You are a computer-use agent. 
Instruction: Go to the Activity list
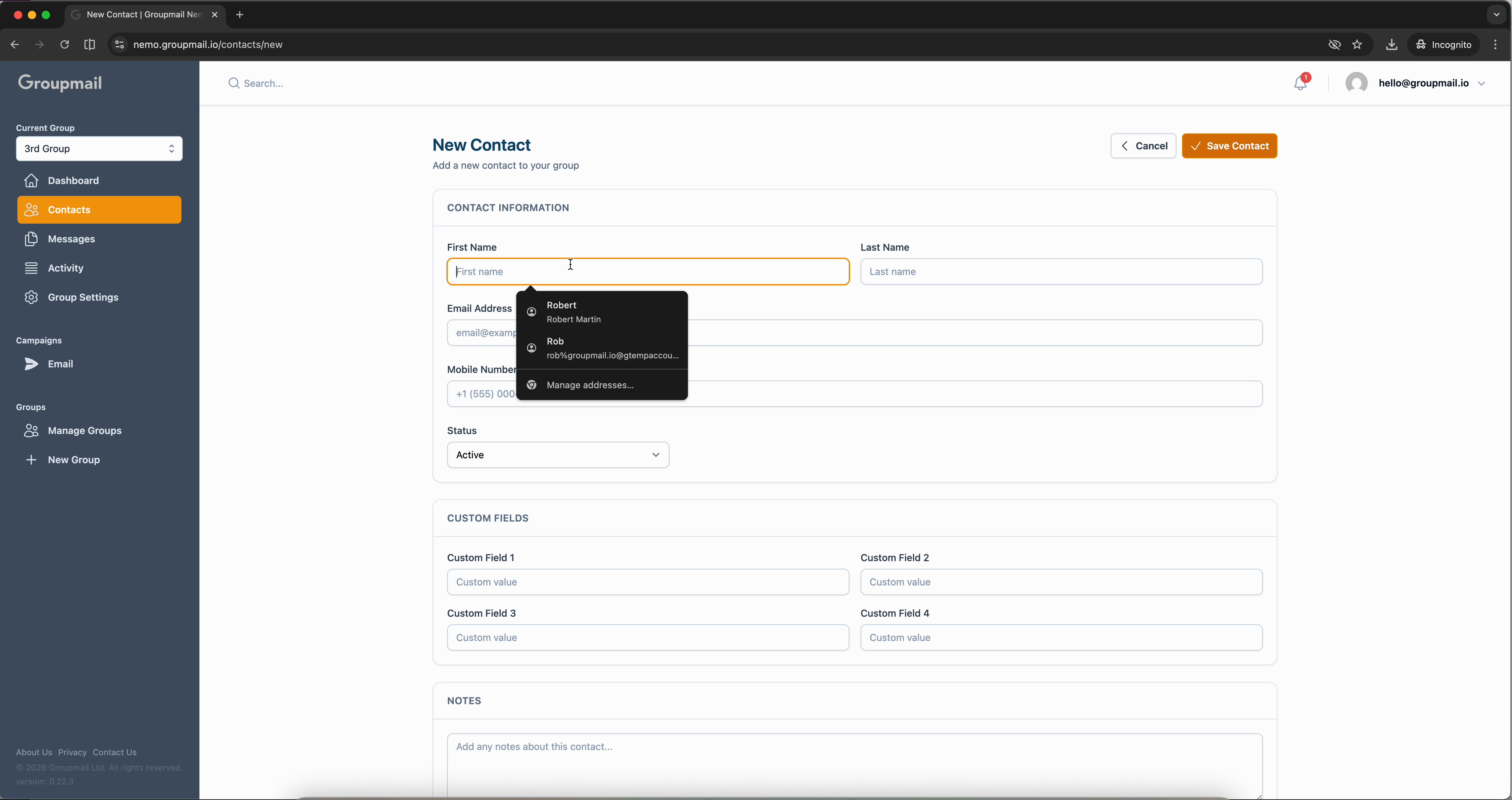pos(65,268)
